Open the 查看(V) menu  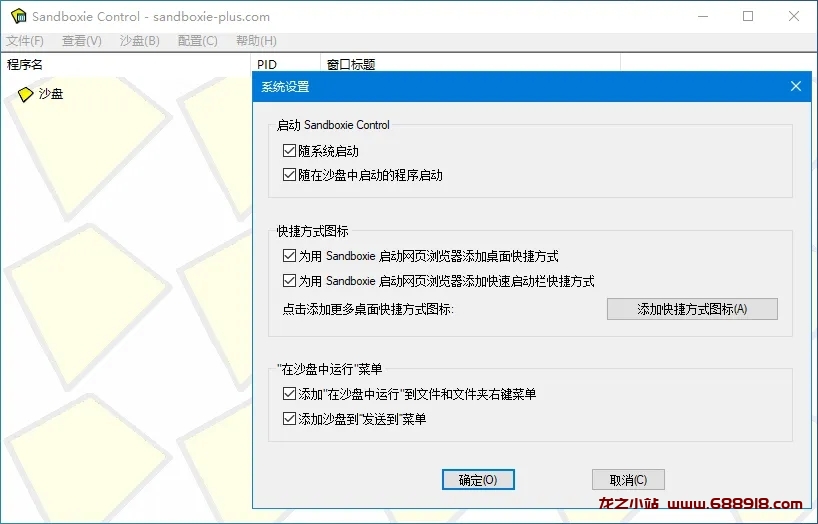pyautogui.click(x=82, y=41)
